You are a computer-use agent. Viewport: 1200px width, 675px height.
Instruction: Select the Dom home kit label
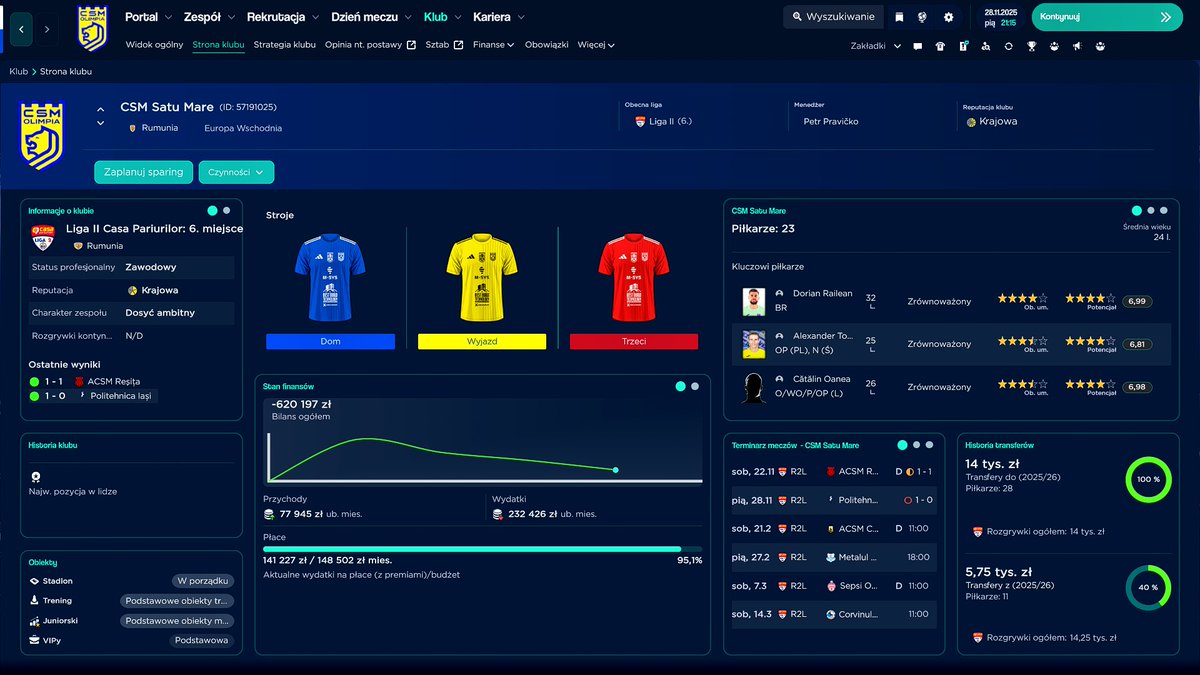point(330,341)
